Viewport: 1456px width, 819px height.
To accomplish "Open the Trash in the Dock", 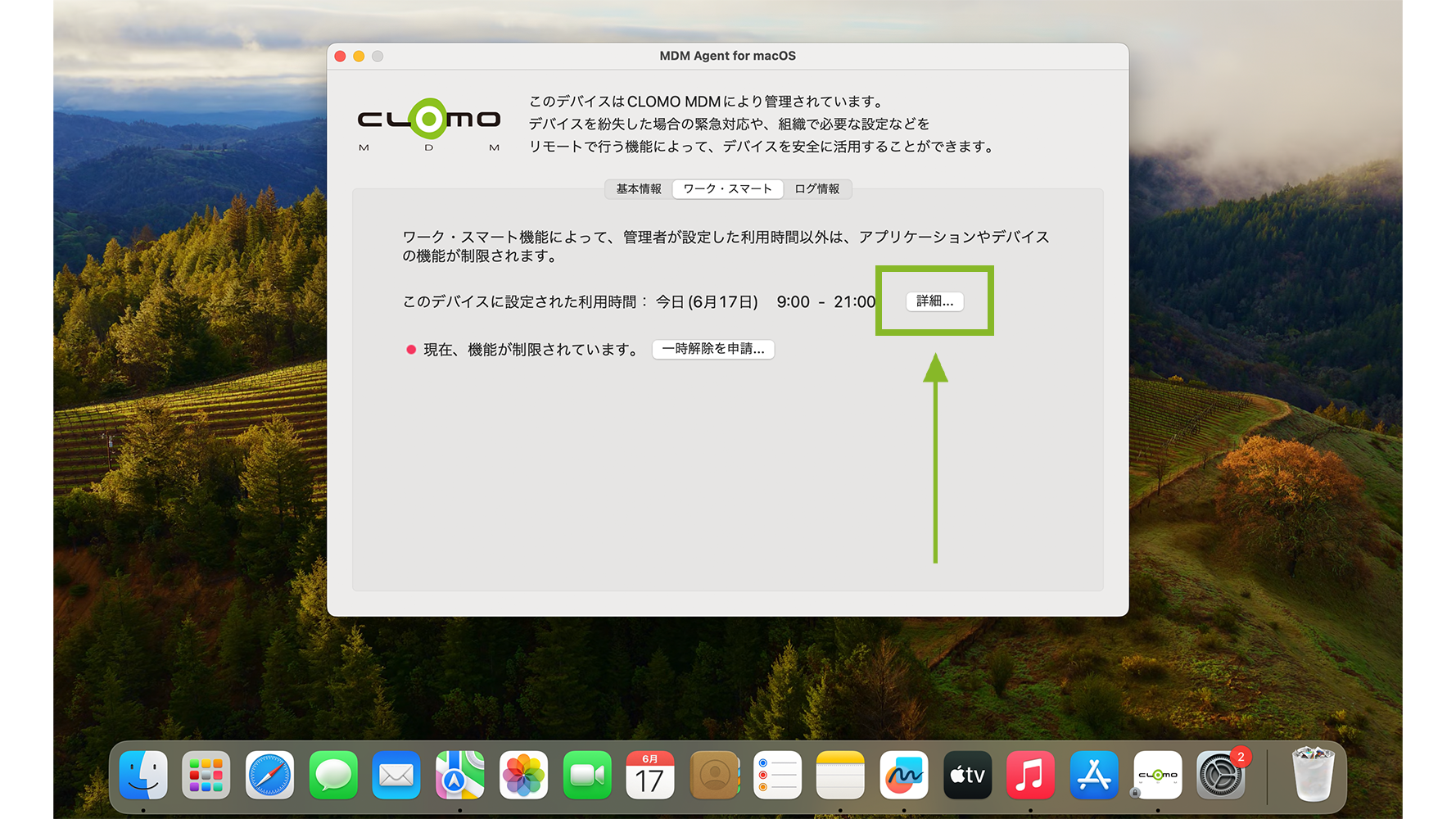I will pyautogui.click(x=1313, y=775).
